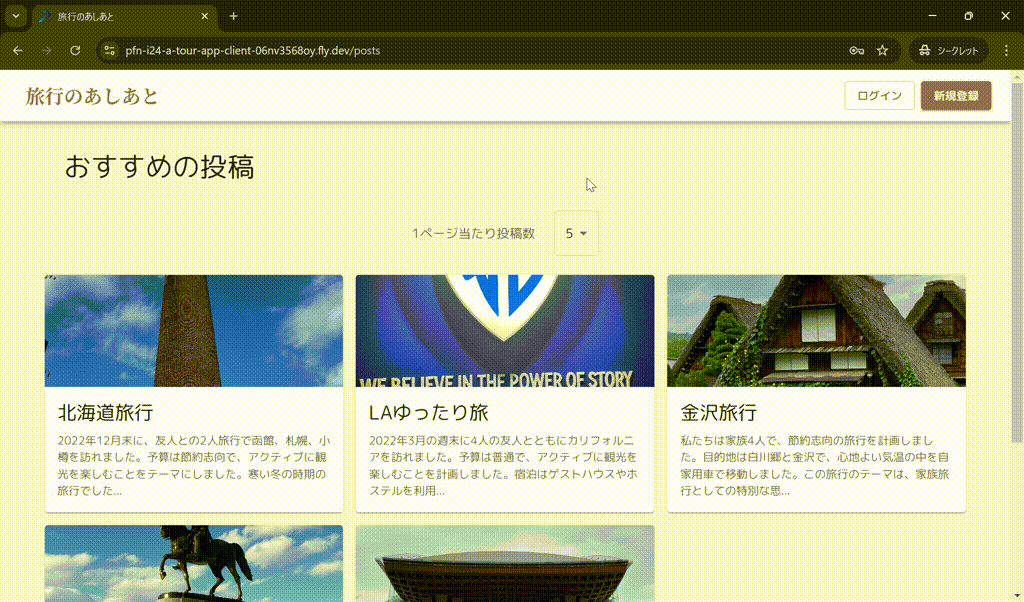The height and width of the screenshot is (602, 1024).
Task: Click the 北海道旅行 description text
Action: (x=194, y=466)
